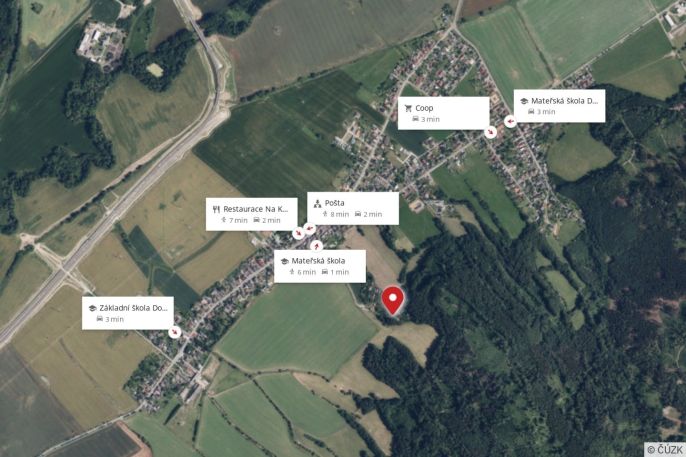The width and height of the screenshot is (686, 457).
Task: Open the Mateřská škola D... label near Coop
Action: pos(559,106)
